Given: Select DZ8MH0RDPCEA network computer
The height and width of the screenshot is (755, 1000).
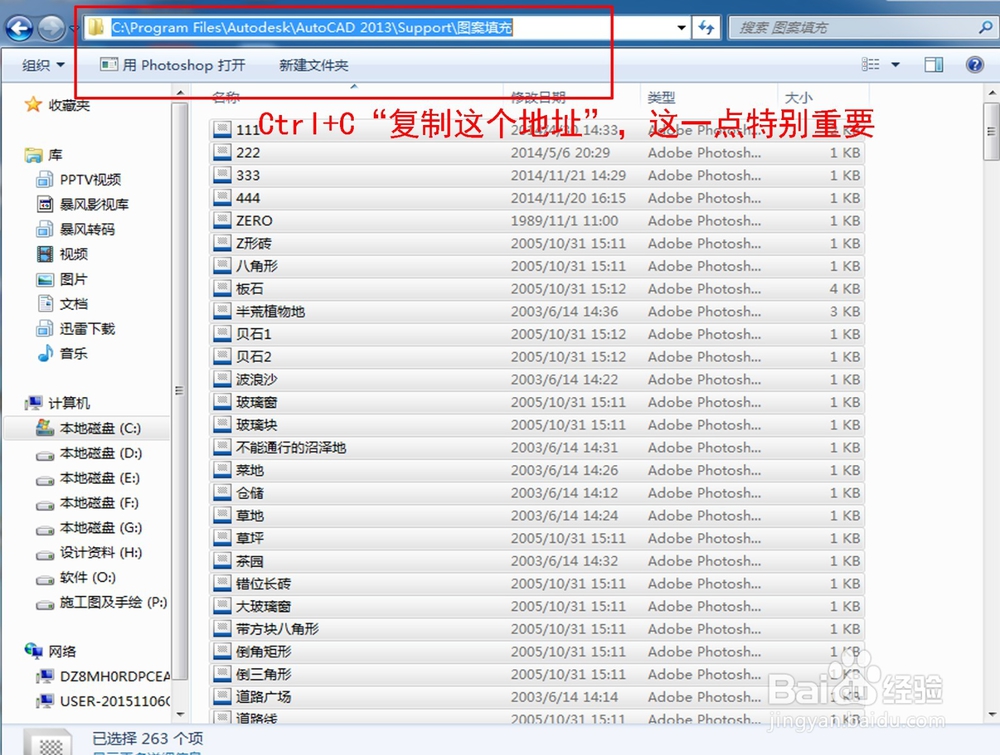Looking at the screenshot, I should [103, 676].
